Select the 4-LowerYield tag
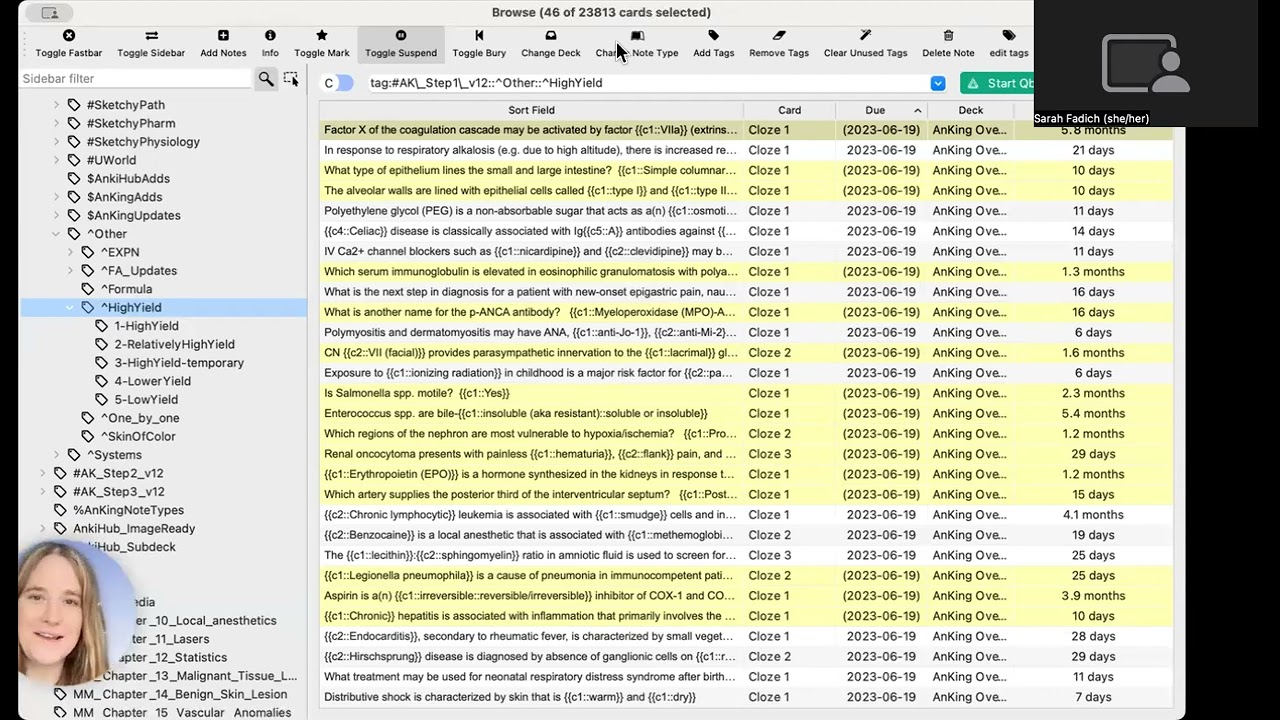Screen dimensions: 1280x720 (x=152, y=381)
